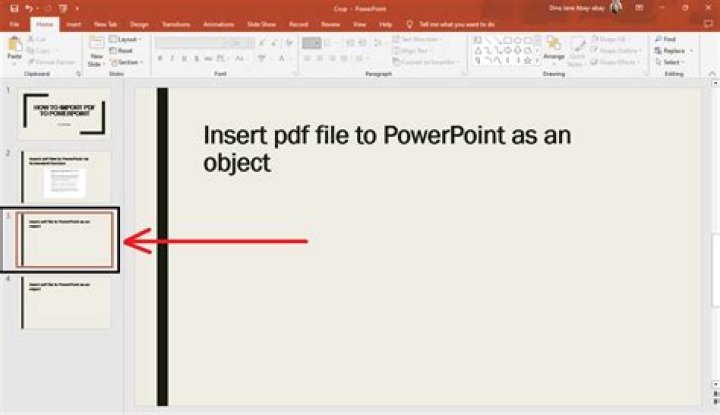Switch to the Slide Show tab
The height and width of the screenshot is (415, 720).
pyautogui.click(x=261, y=24)
